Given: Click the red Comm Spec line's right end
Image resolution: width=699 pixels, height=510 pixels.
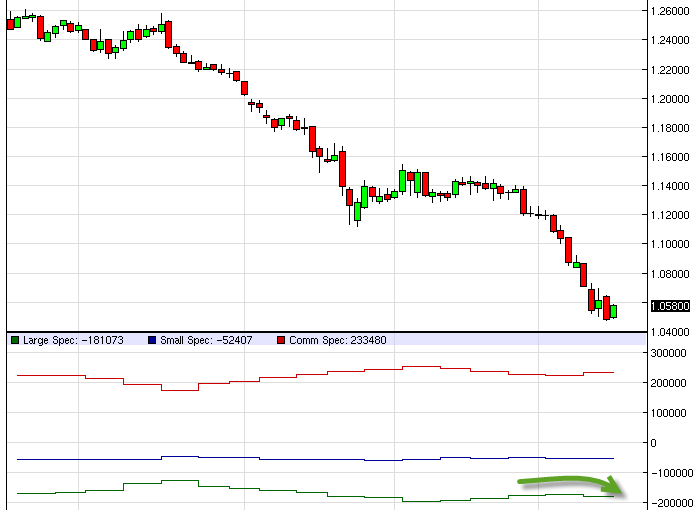Looking at the screenshot, I should point(613,372).
